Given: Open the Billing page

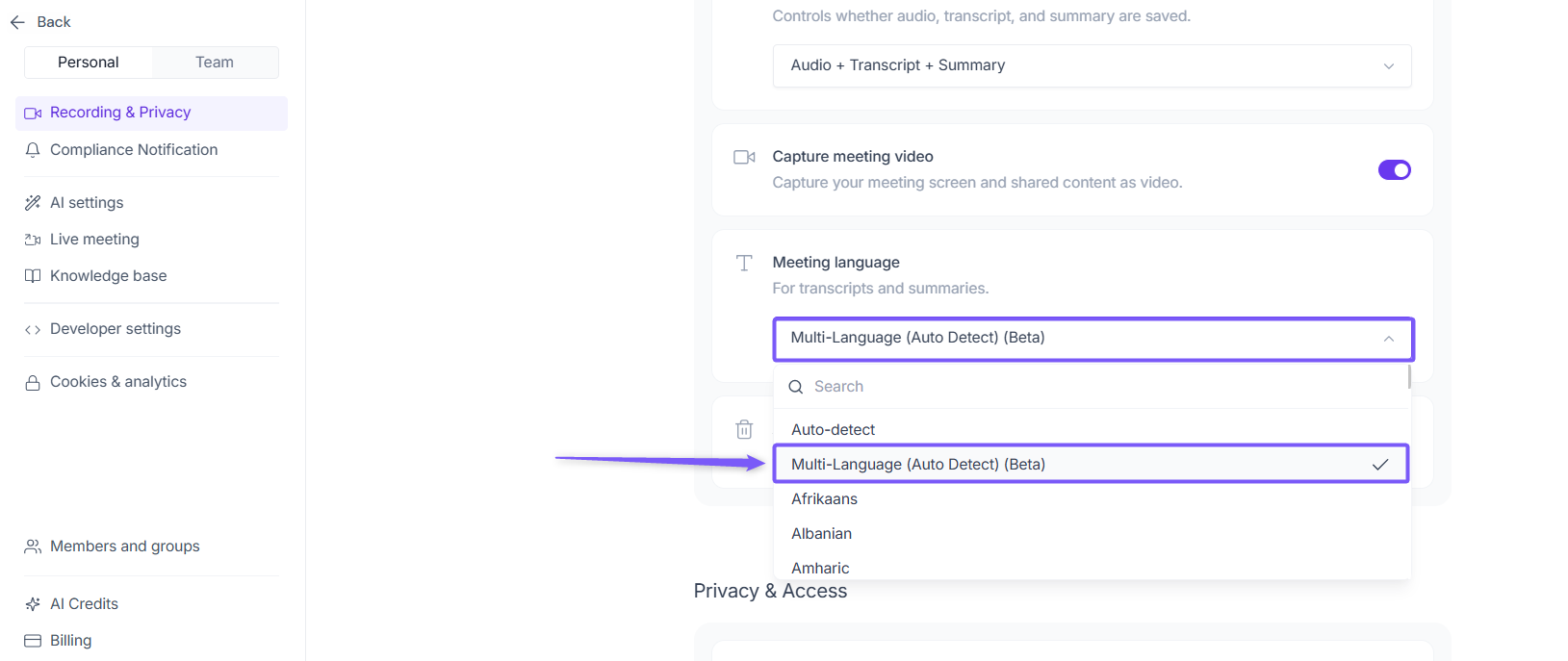Looking at the screenshot, I should [x=70, y=641].
